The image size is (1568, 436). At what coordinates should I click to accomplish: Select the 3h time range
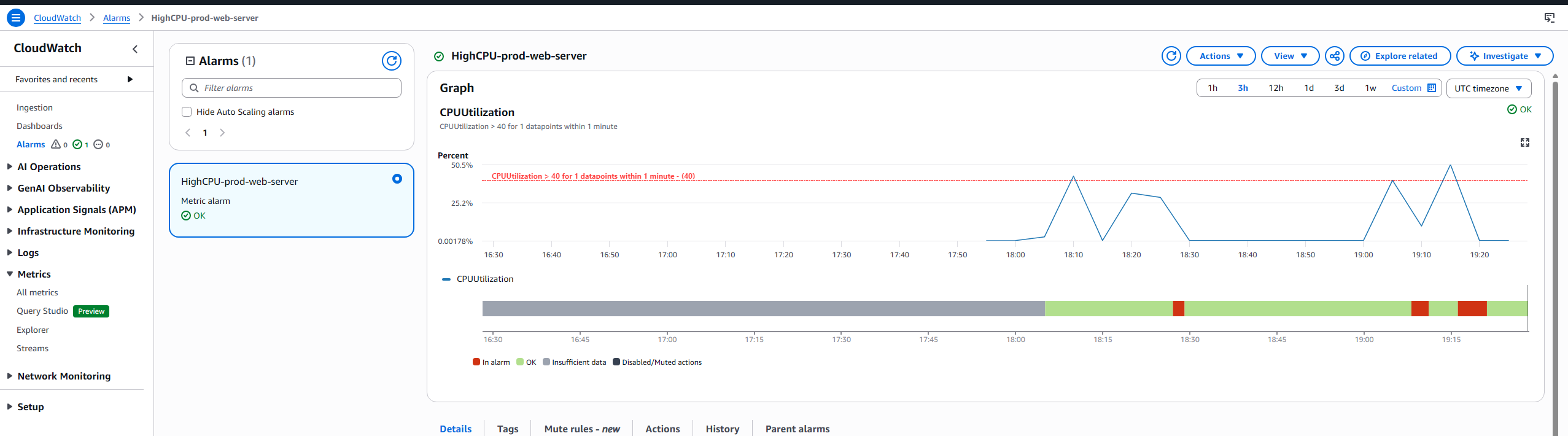coord(1243,88)
